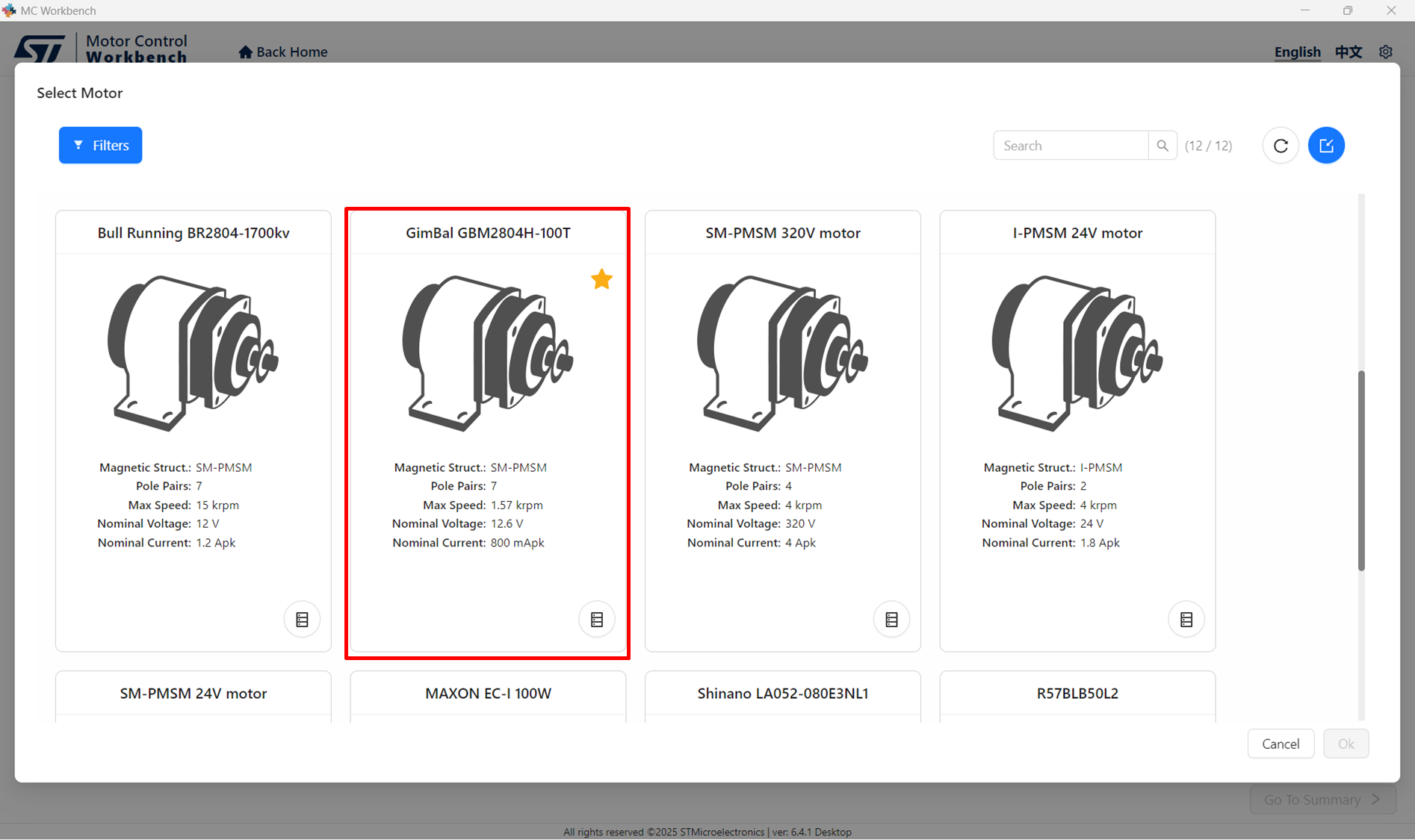The image size is (1415, 840).
Task: Click the '15 krpm' max speed value
Action: tap(217, 505)
